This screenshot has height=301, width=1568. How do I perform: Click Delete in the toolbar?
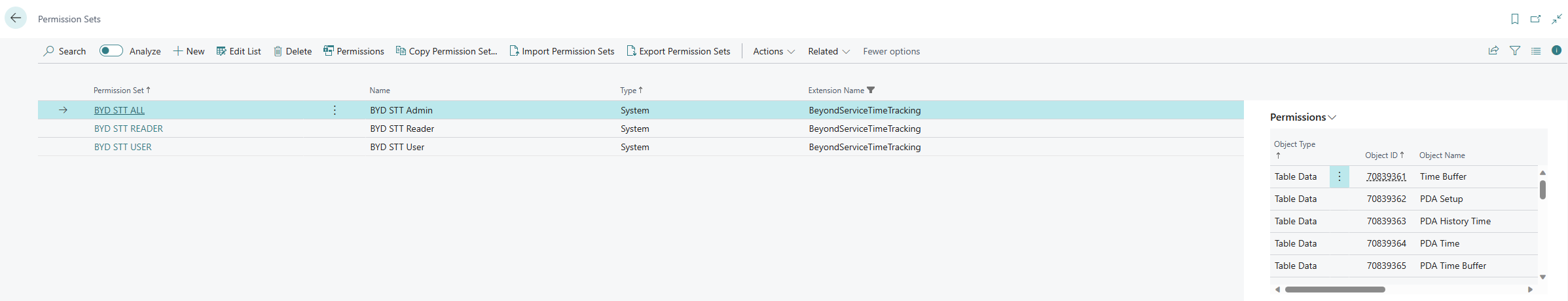tap(293, 51)
